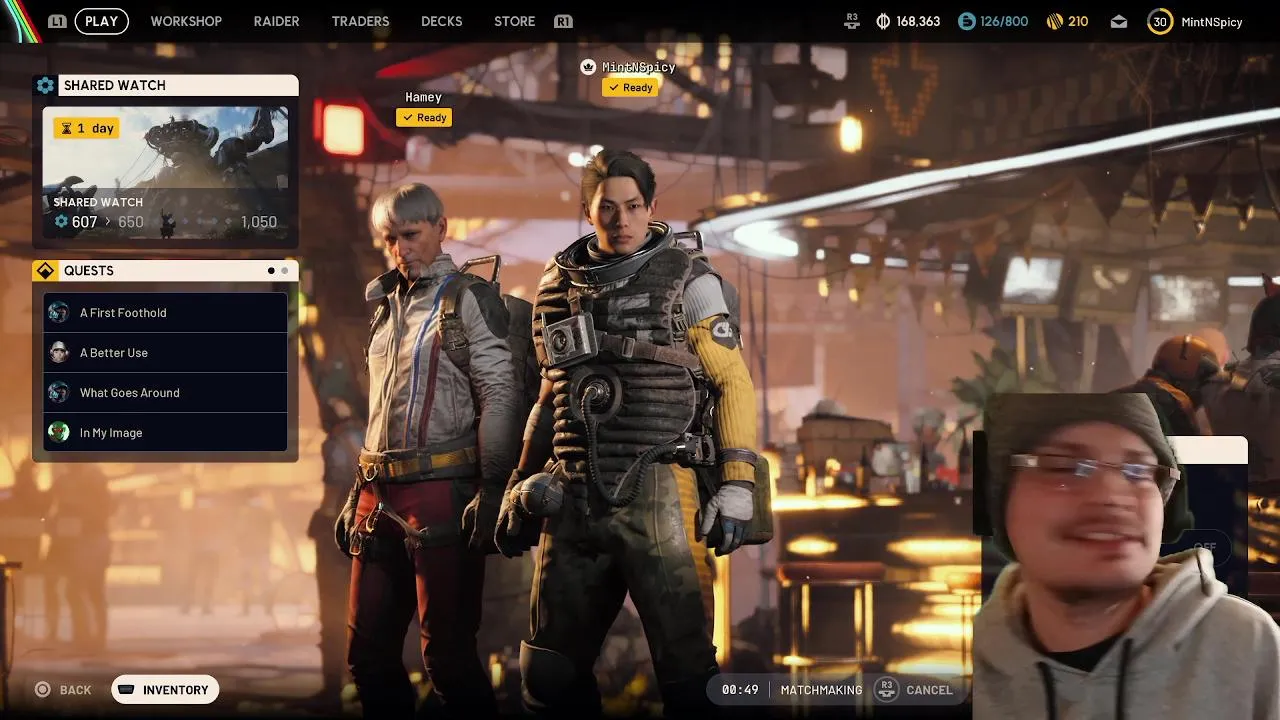Image resolution: width=1280 pixels, height=720 pixels.
Task: Open the PLAY tab
Action: (x=101, y=21)
